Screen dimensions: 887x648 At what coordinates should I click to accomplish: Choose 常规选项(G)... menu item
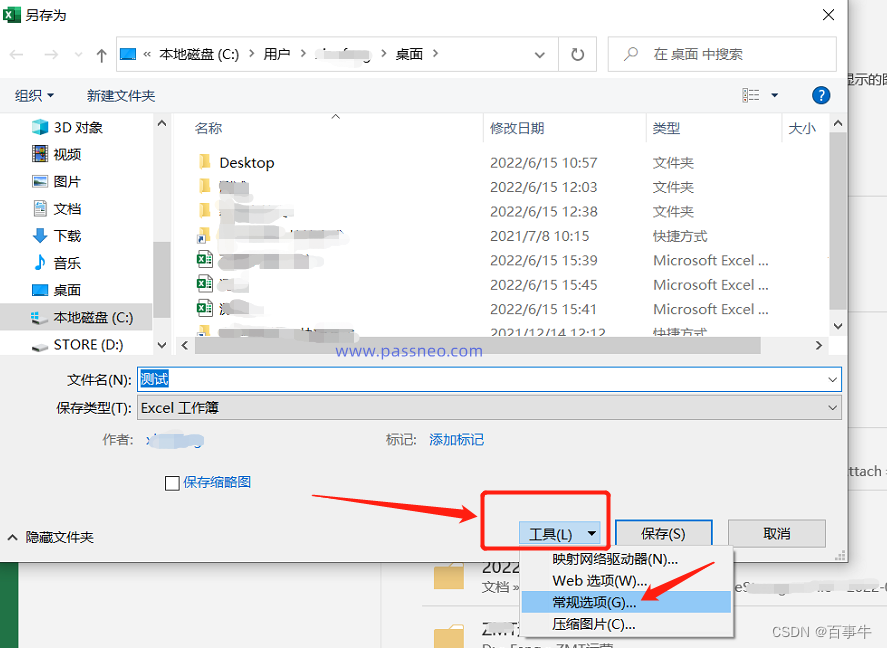(x=626, y=602)
